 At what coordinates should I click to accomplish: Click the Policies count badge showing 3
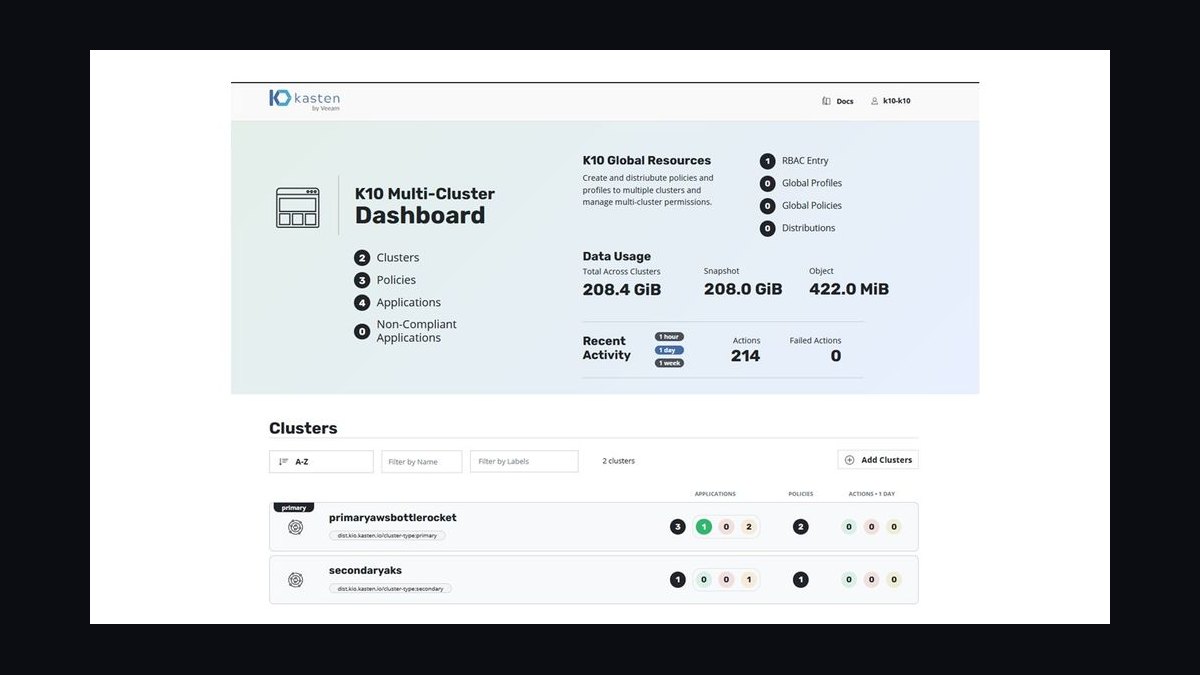point(362,280)
